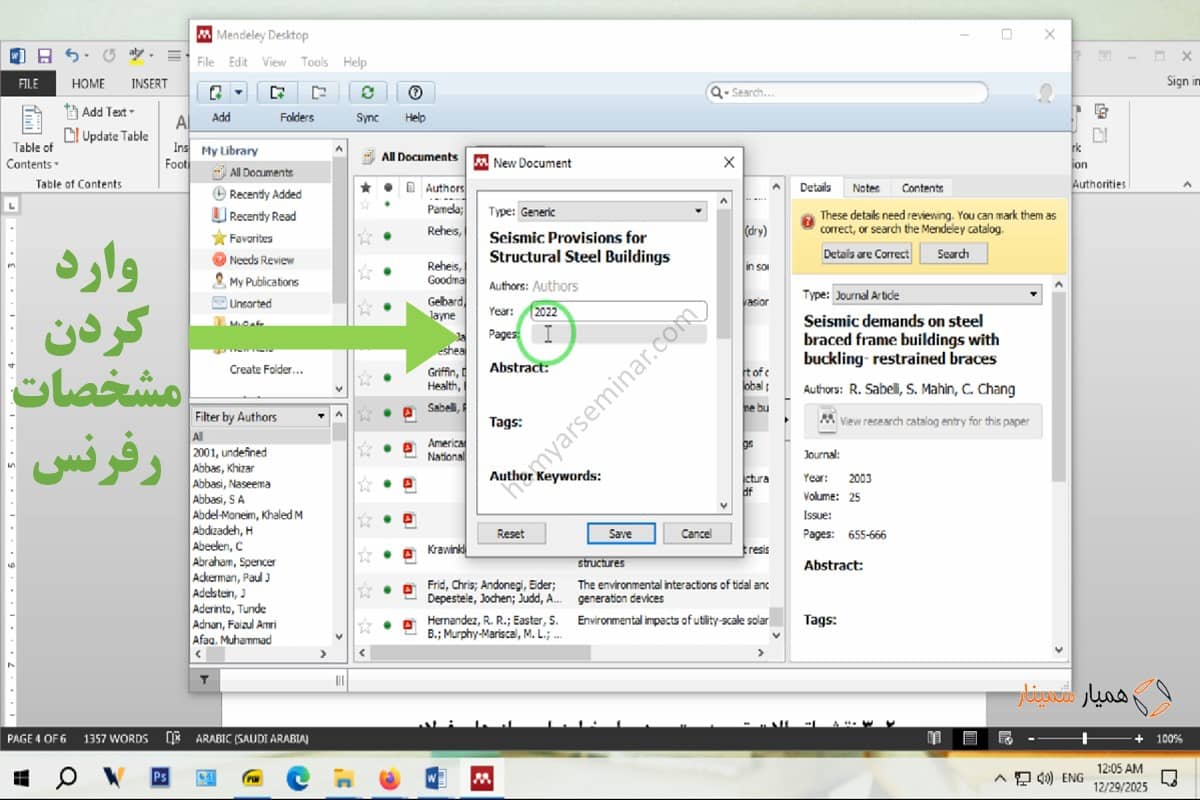Sort the document list by the Authors column header
This screenshot has height=800, width=1200.
[444, 187]
